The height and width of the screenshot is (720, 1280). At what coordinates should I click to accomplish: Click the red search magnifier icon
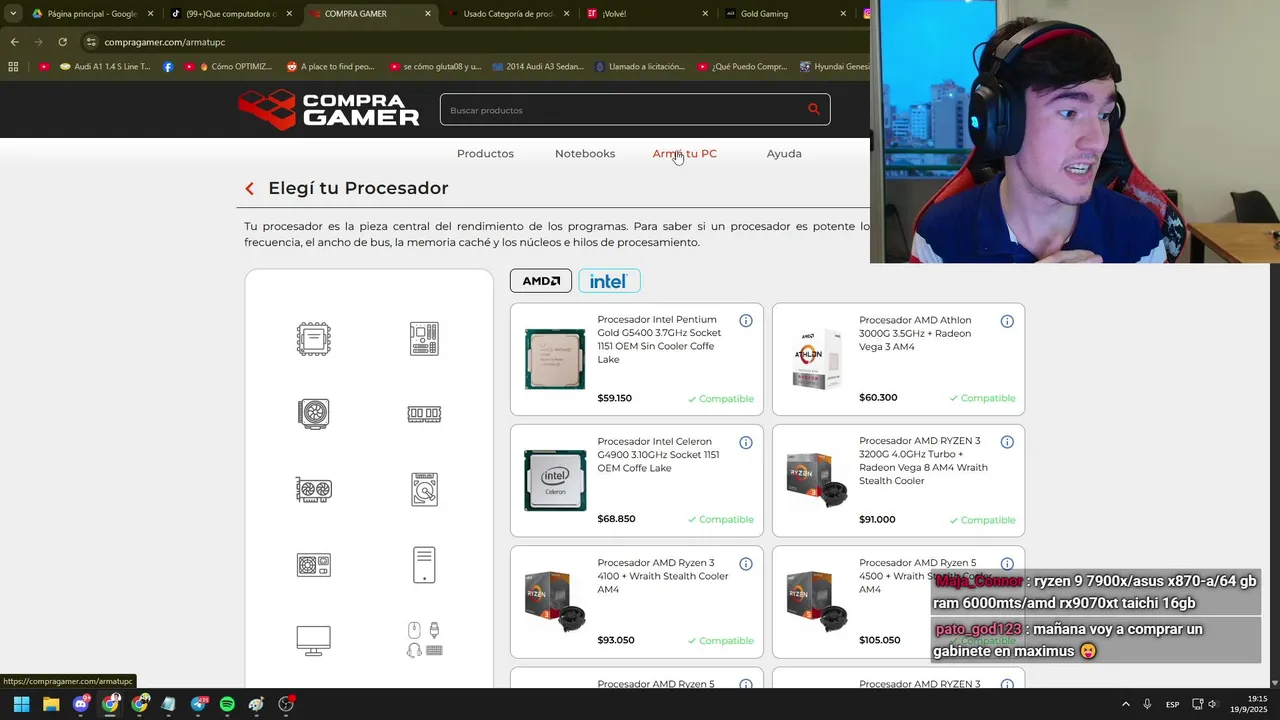(814, 110)
